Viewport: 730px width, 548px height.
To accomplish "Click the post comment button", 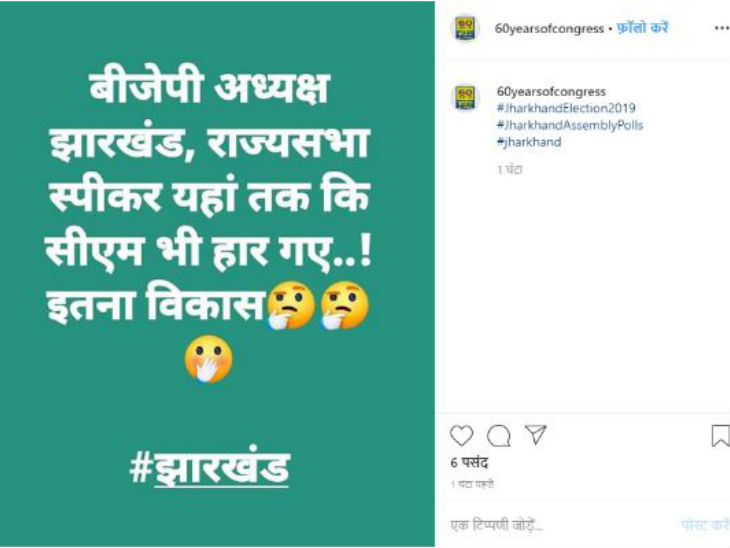I will click(705, 525).
